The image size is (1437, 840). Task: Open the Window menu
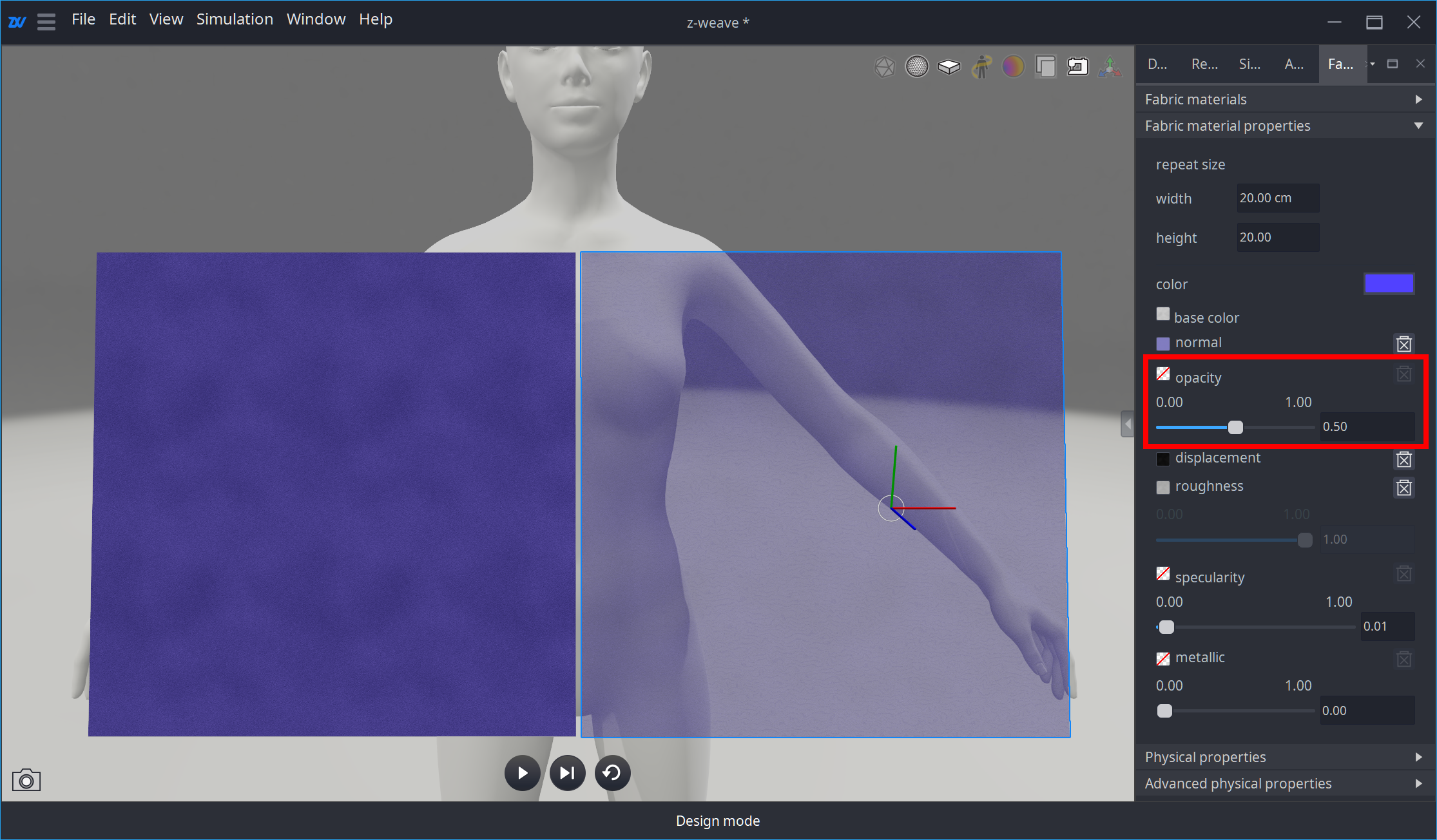coord(316,19)
